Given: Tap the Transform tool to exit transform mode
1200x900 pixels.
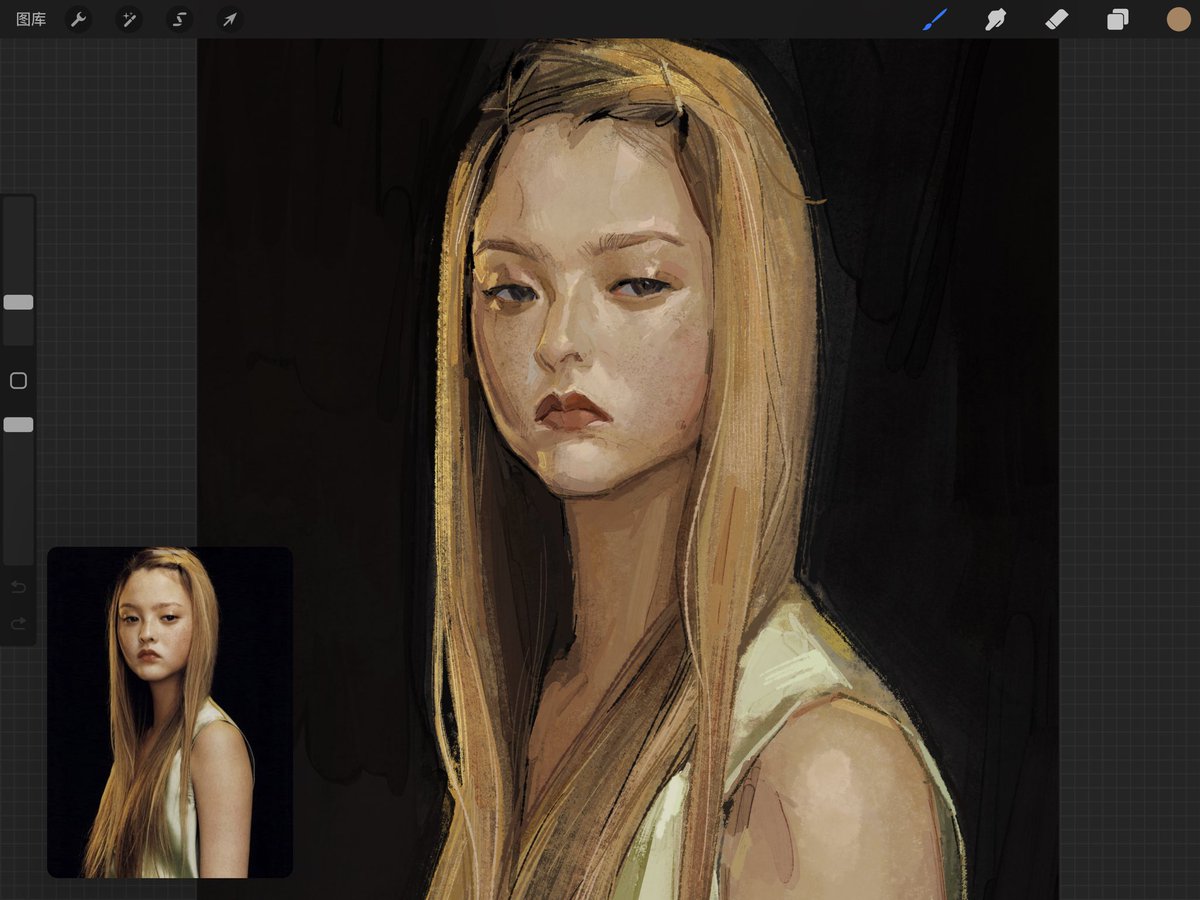Looking at the screenshot, I should 228,19.
